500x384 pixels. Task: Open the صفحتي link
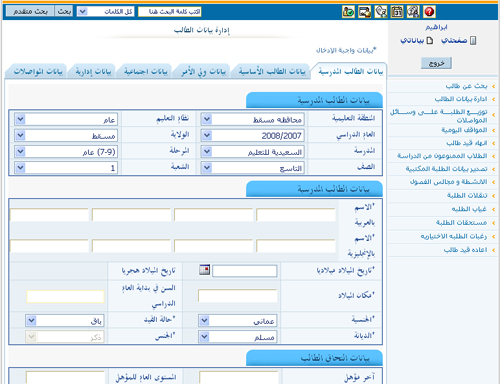(454, 41)
